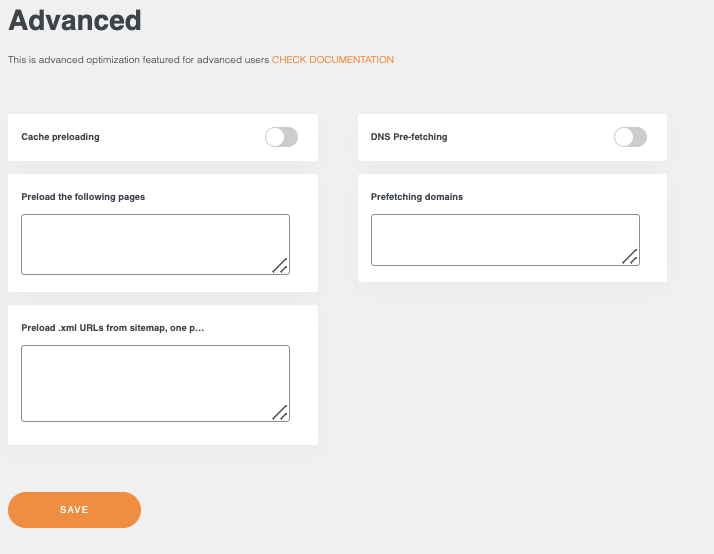Image resolution: width=714 pixels, height=554 pixels.
Task: Click the 'Preload the following pages' label
Action: pyautogui.click(x=83, y=197)
